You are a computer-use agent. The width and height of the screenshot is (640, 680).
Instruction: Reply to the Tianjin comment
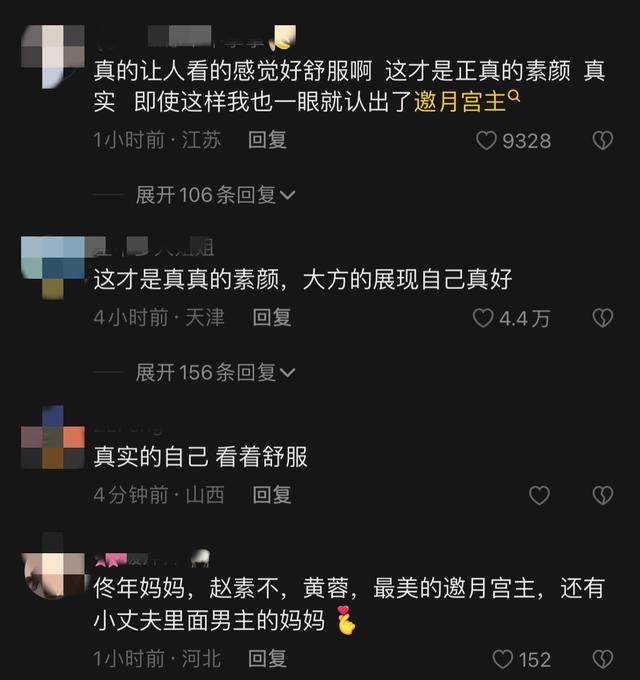coord(272,318)
